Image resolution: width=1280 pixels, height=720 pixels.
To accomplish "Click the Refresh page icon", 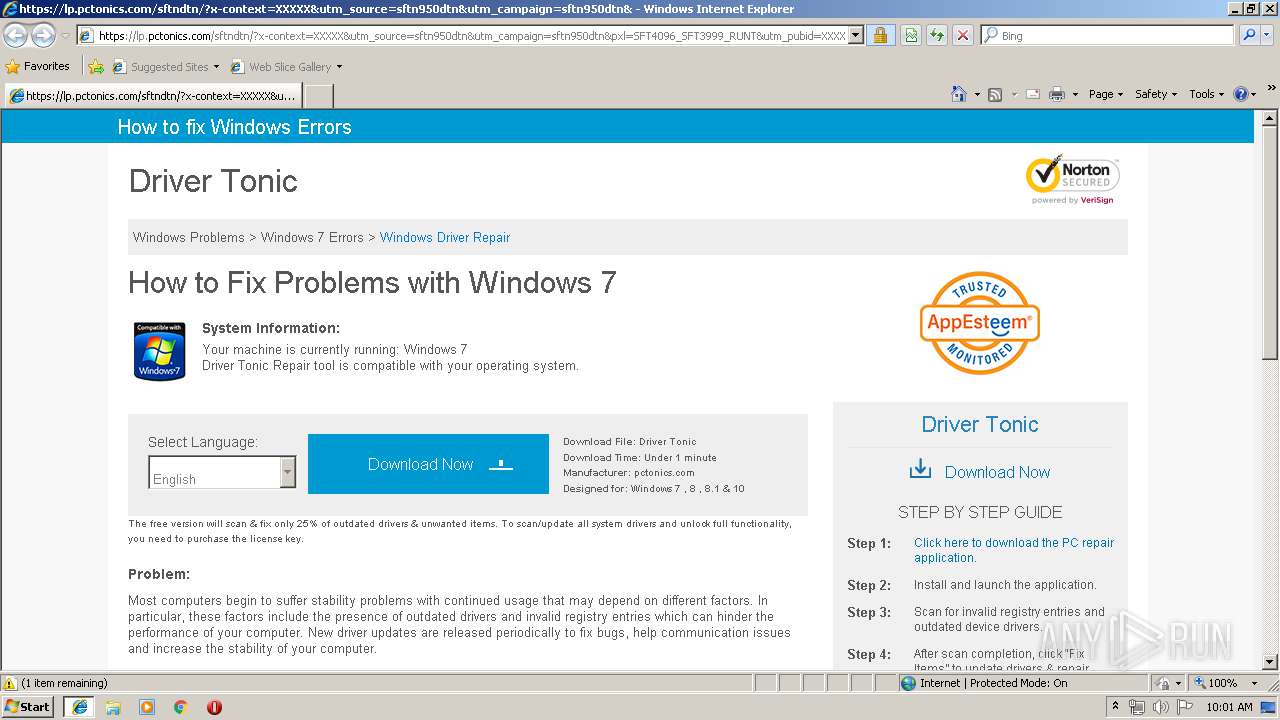I will (x=937, y=35).
